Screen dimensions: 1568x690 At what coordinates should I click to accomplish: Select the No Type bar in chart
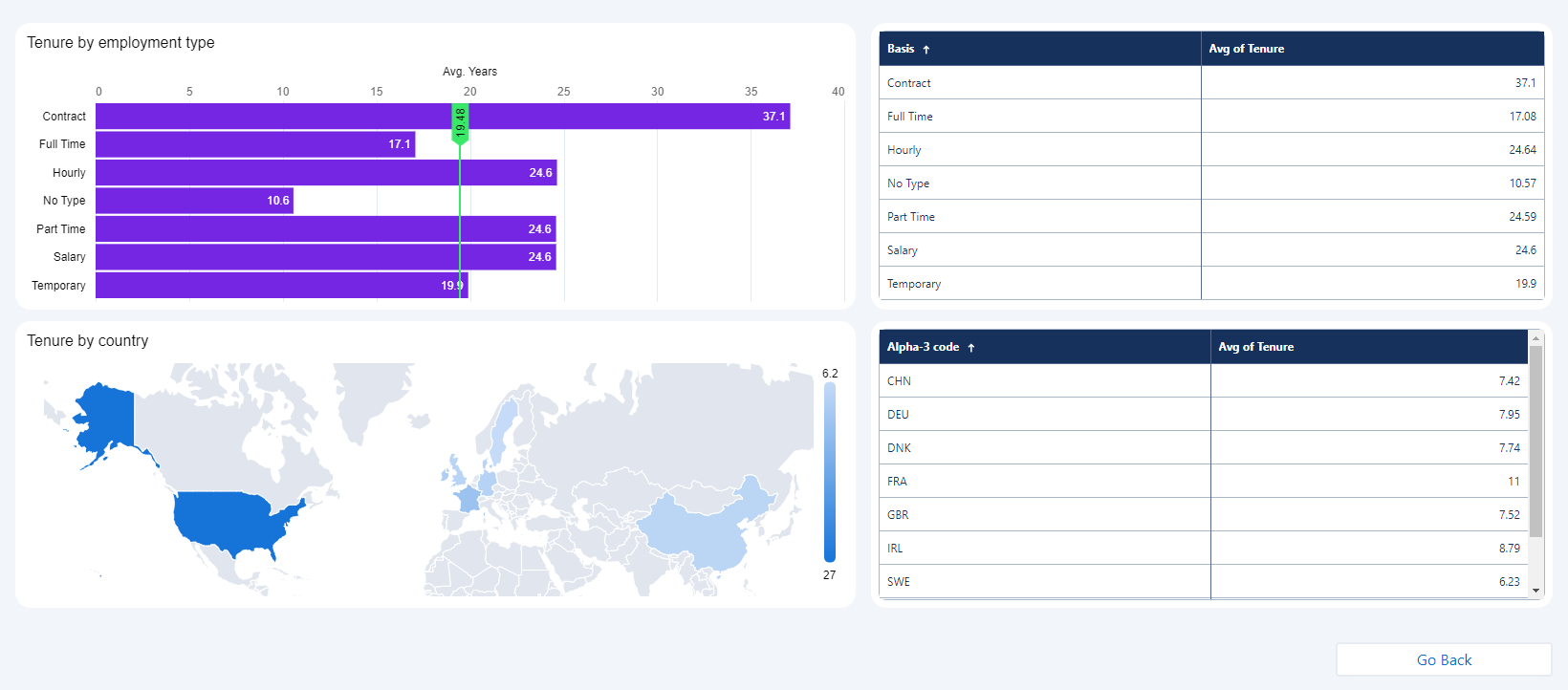tap(191, 201)
